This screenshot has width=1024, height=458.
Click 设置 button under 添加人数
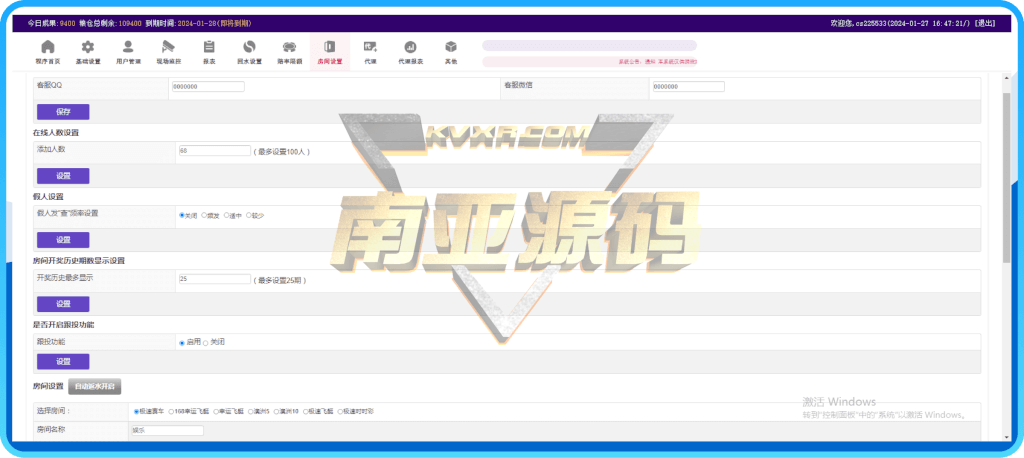63,176
